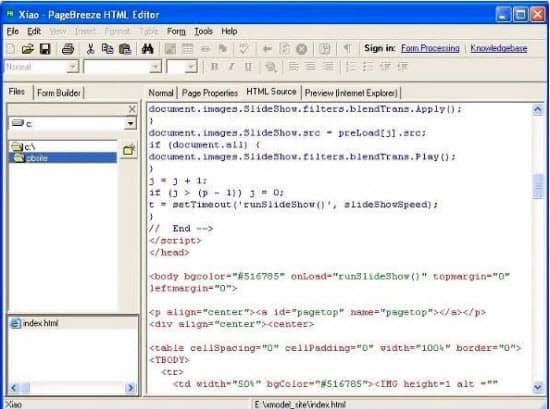Cut selection using the scissors icon

pyautogui.click(x=90, y=49)
